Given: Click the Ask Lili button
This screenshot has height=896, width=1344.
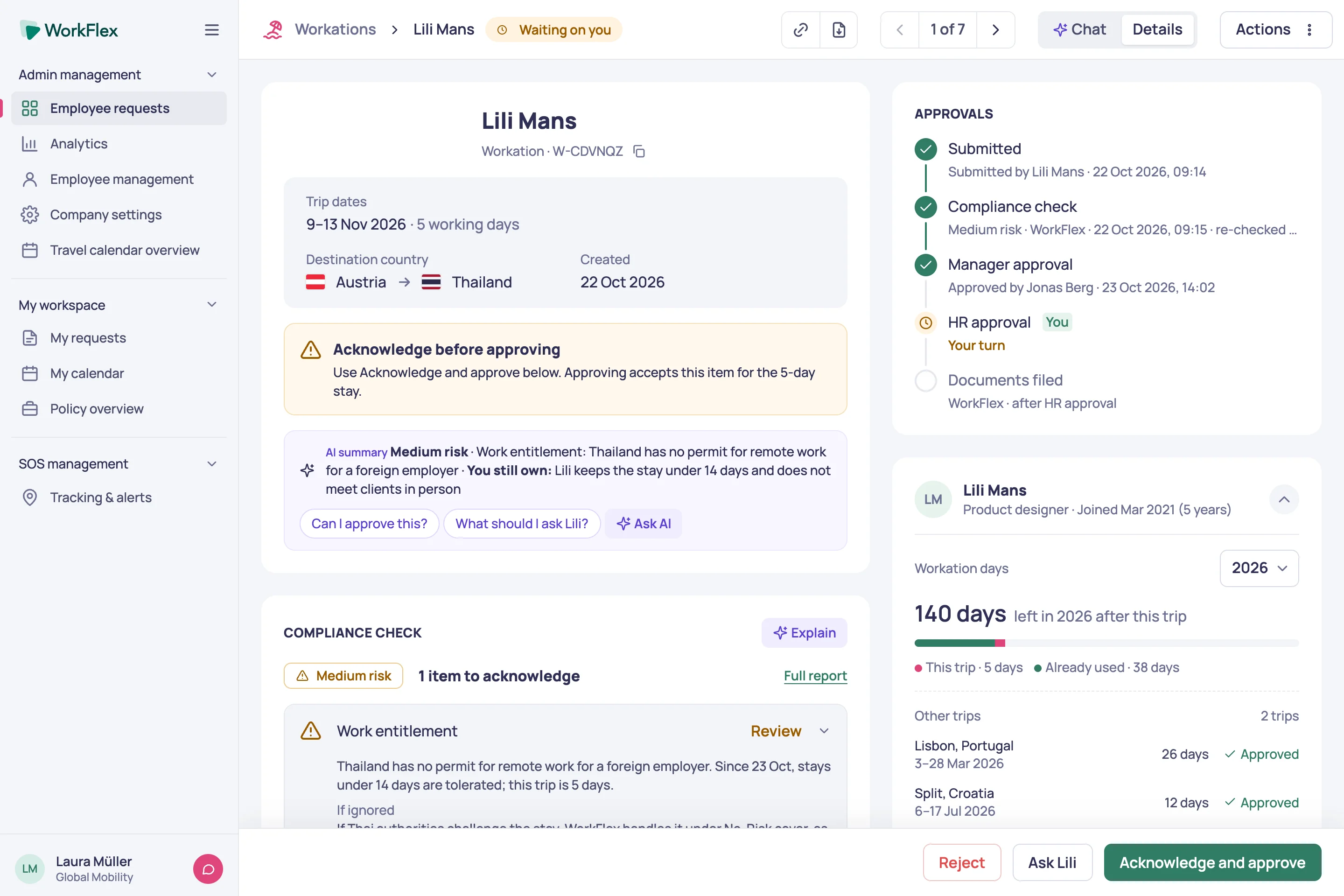Looking at the screenshot, I should pyautogui.click(x=1052, y=862).
